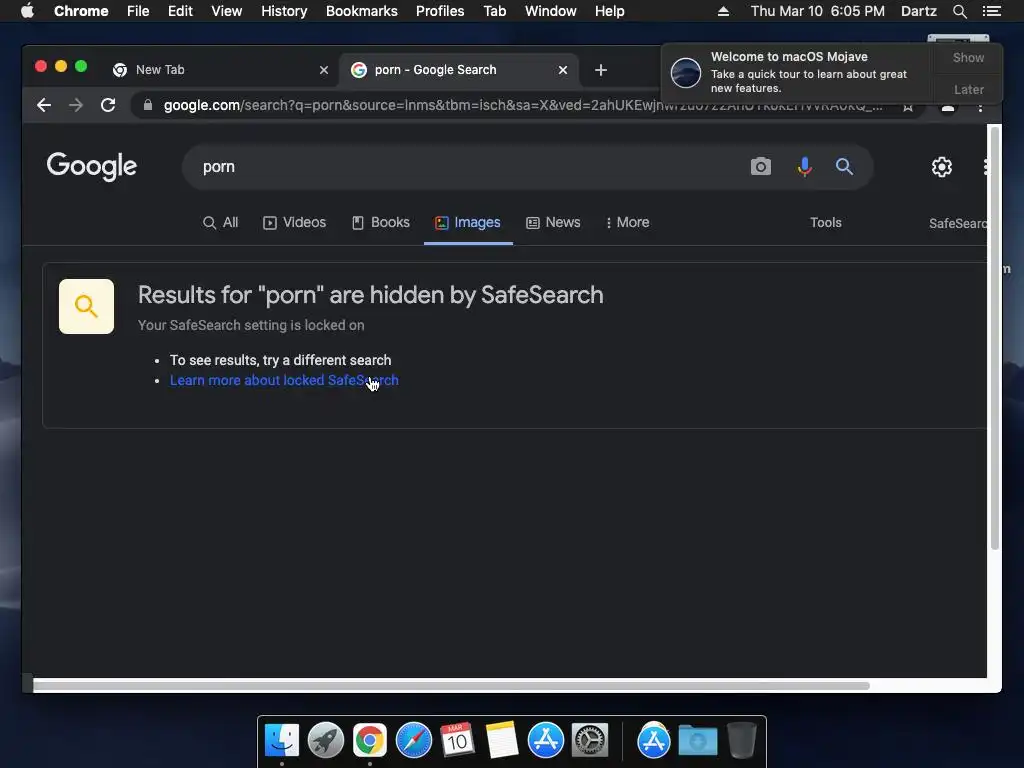Open the SafeSearch setting dropdown

coord(957,223)
